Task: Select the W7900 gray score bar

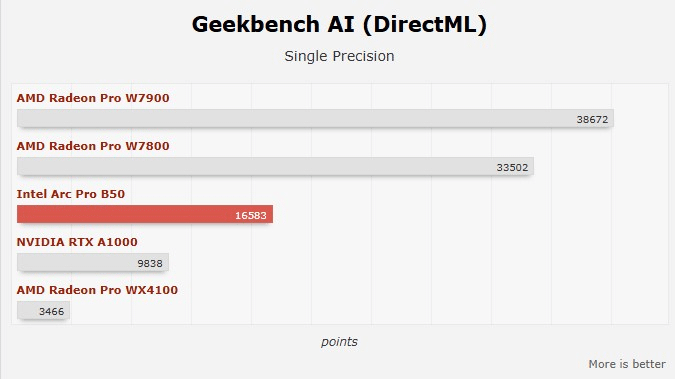Action: click(315, 118)
